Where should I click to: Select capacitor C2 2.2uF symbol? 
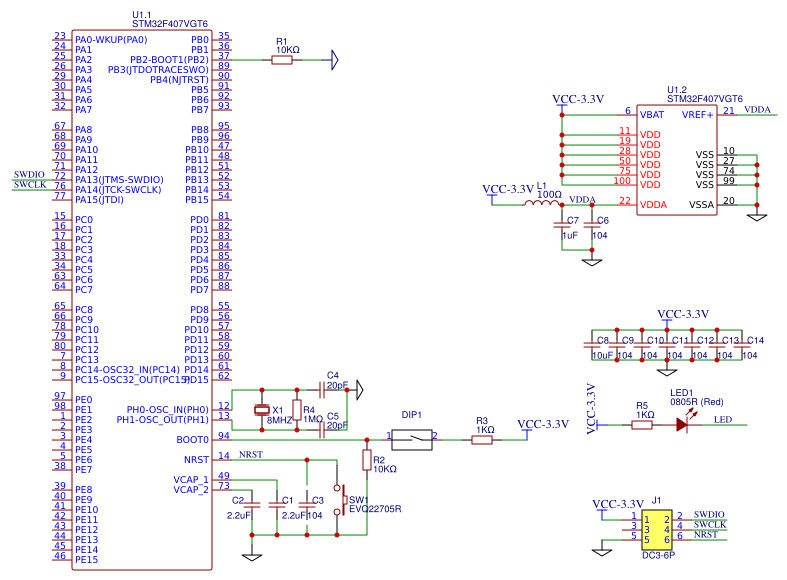click(x=251, y=505)
